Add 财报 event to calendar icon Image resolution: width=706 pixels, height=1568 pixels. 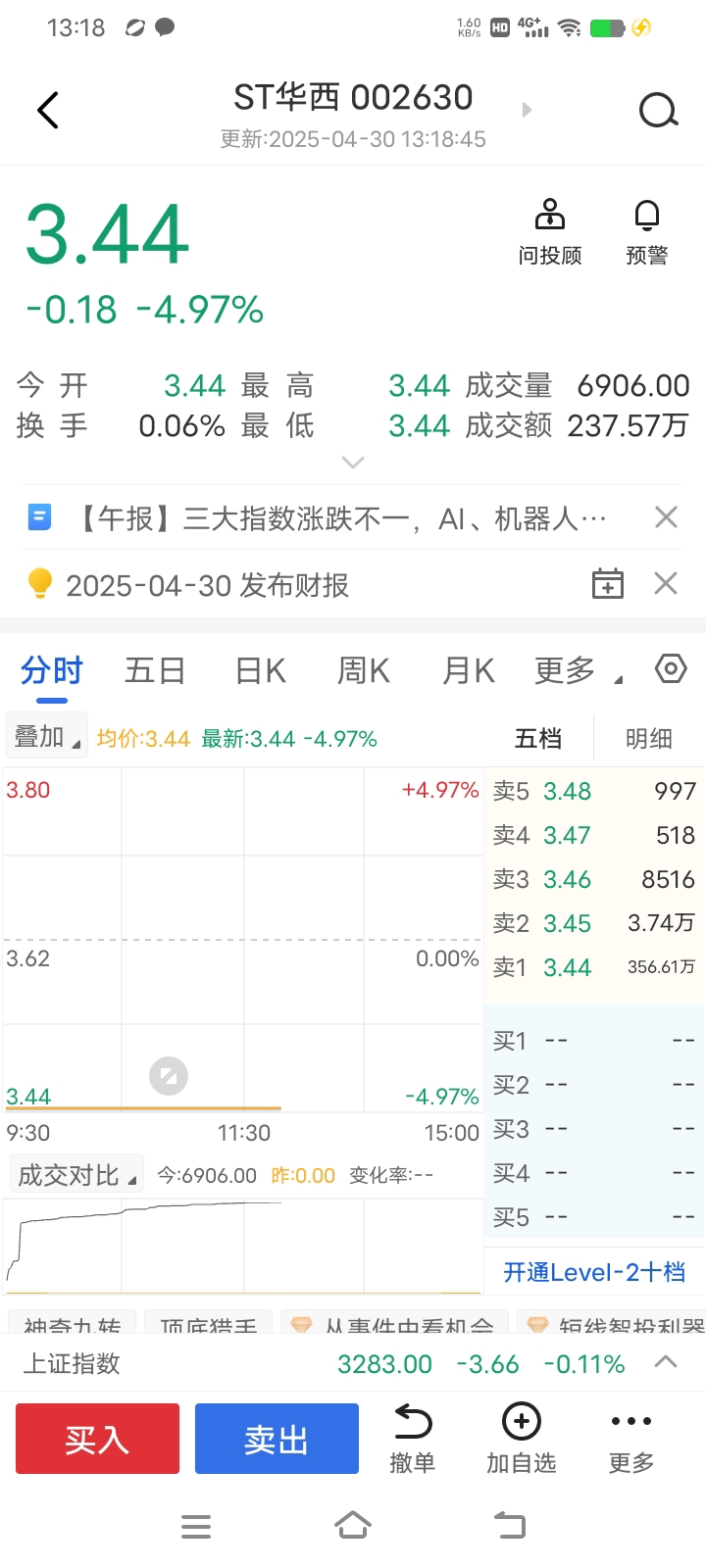point(608,584)
